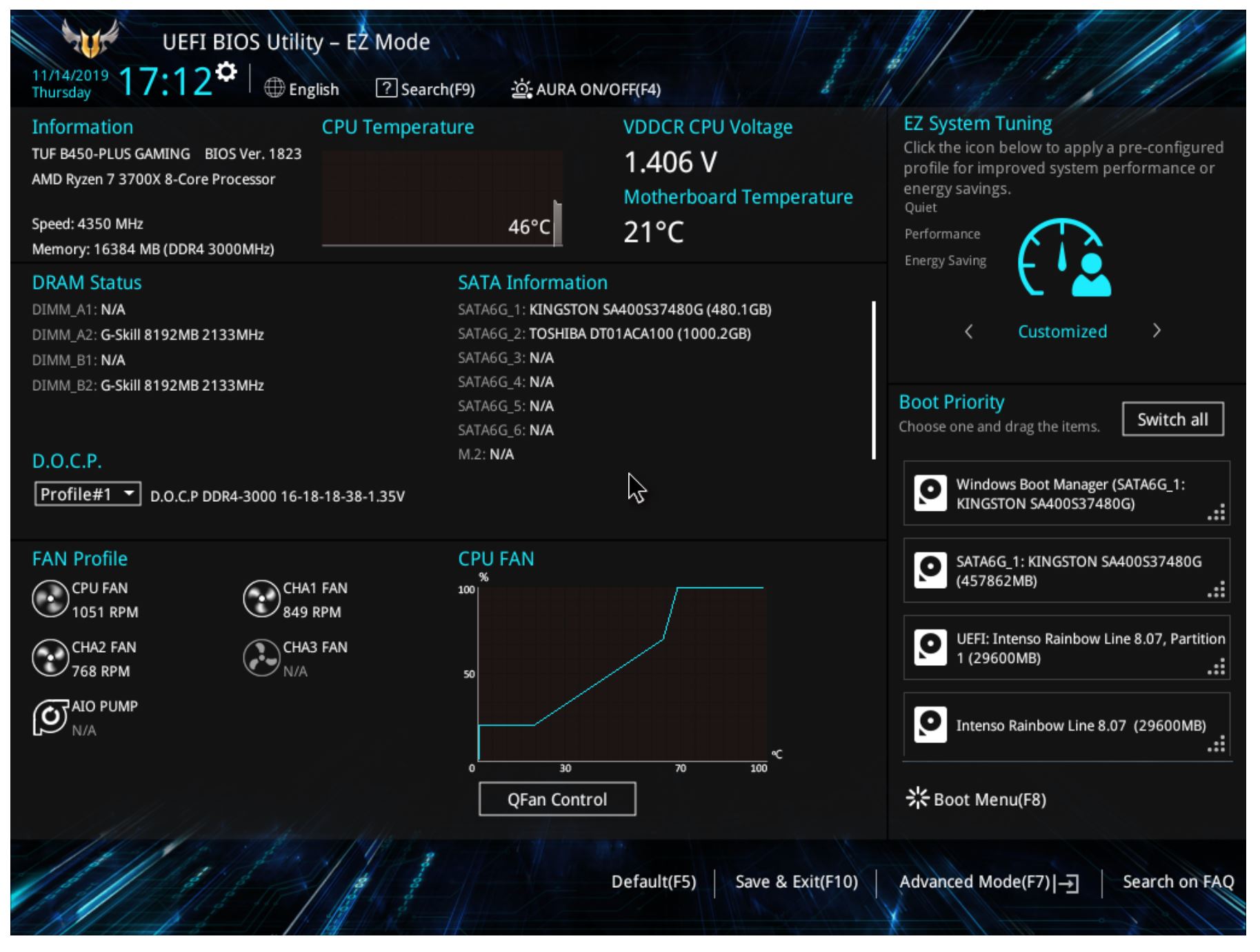The image size is (1260, 952).
Task: Click the 1.406 V voltage value
Action: pos(670,163)
